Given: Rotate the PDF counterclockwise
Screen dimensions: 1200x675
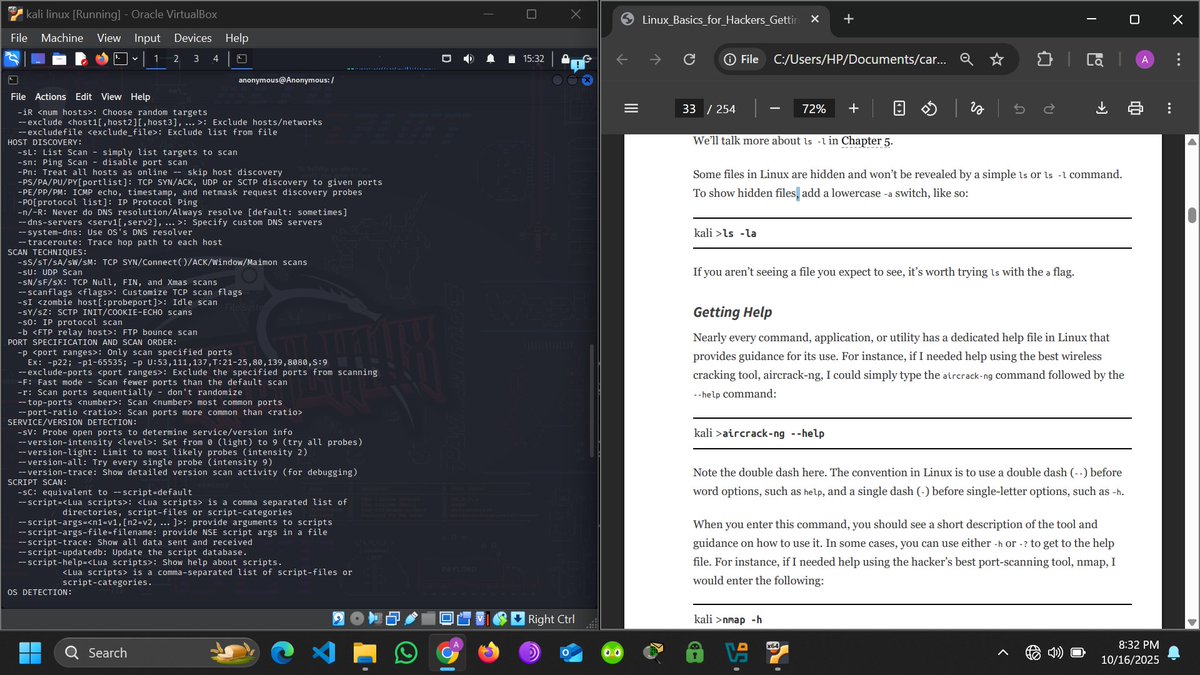Looking at the screenshot, I should [x=928, y=108].
